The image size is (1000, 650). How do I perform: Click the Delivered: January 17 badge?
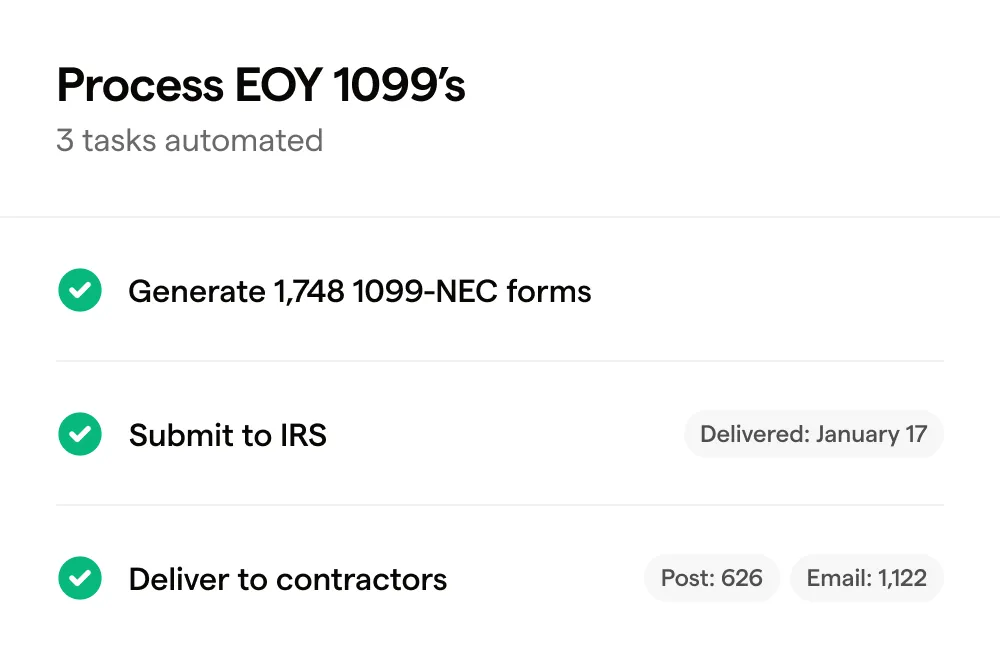pos(813,434)
